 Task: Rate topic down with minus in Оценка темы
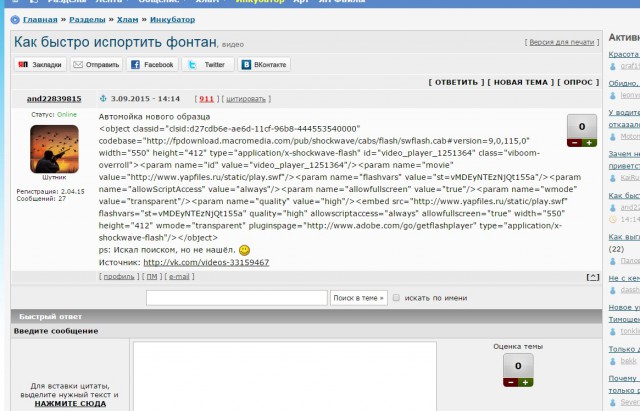coord(511,382)
